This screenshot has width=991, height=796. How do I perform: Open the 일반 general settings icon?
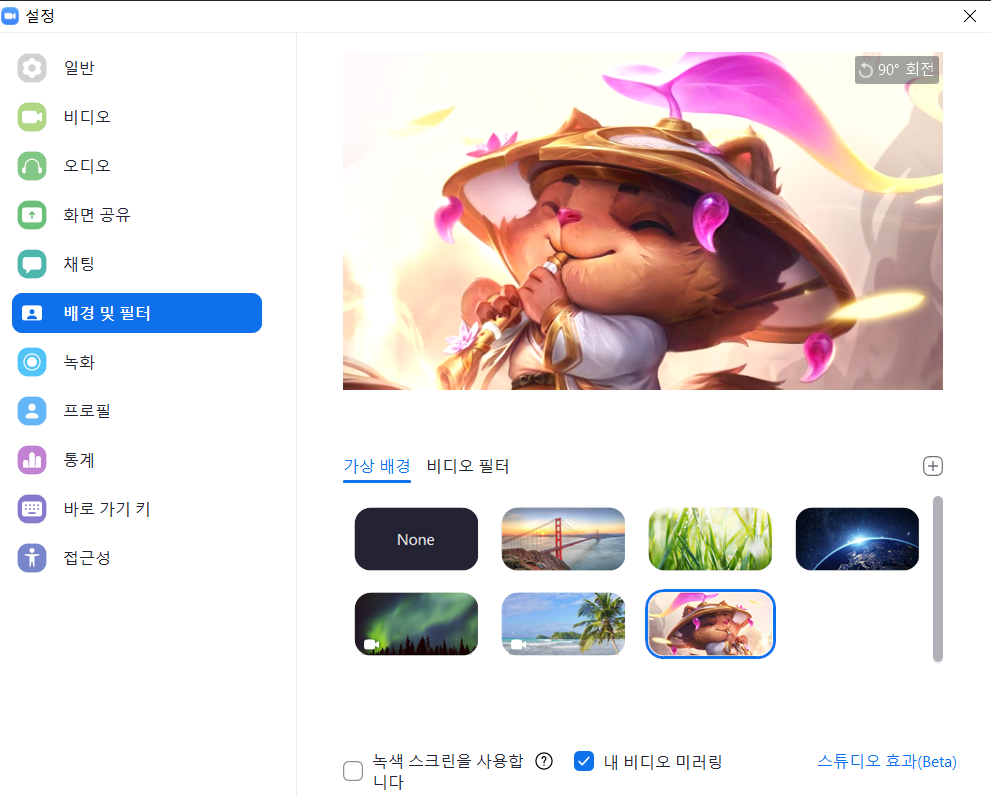pyautogui.click(x=32, y=68)
